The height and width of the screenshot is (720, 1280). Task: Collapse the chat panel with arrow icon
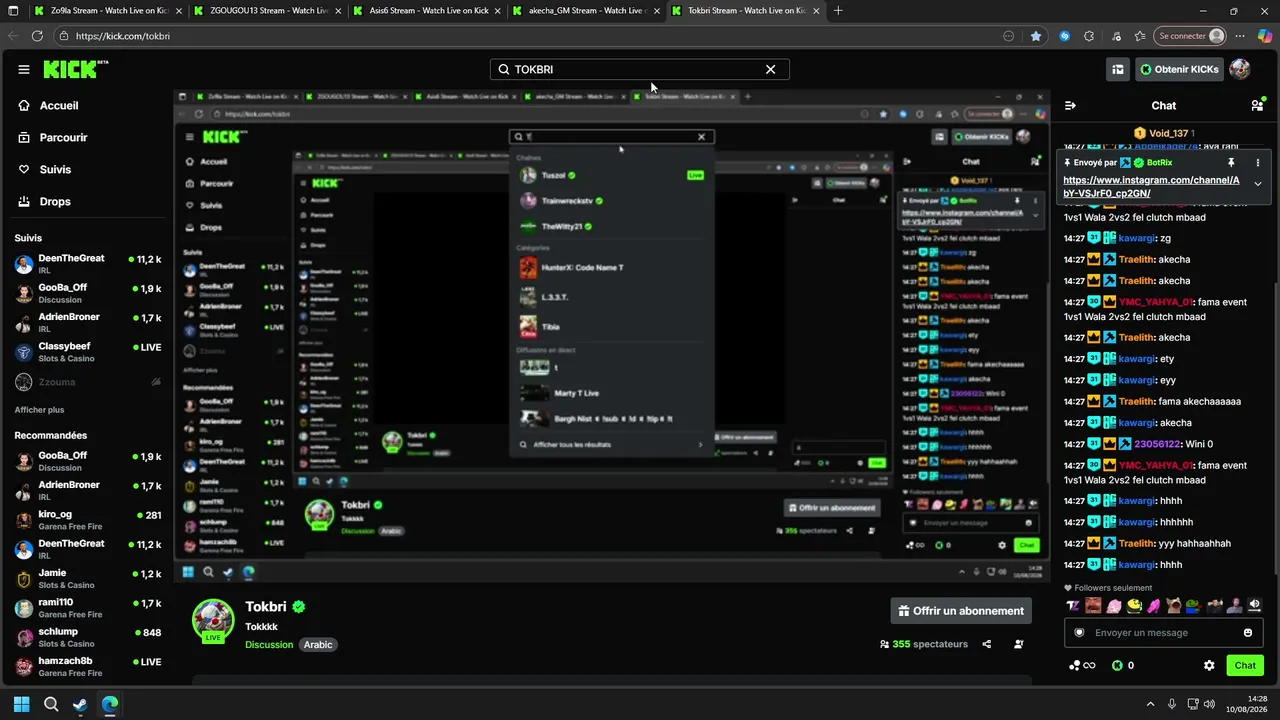coord(1070,105)
